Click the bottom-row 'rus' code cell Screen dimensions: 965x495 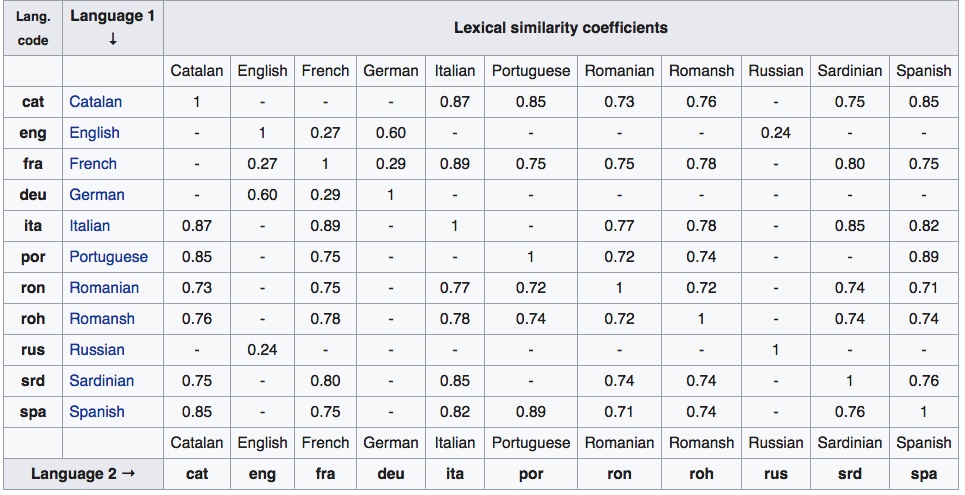coord(776,474)
